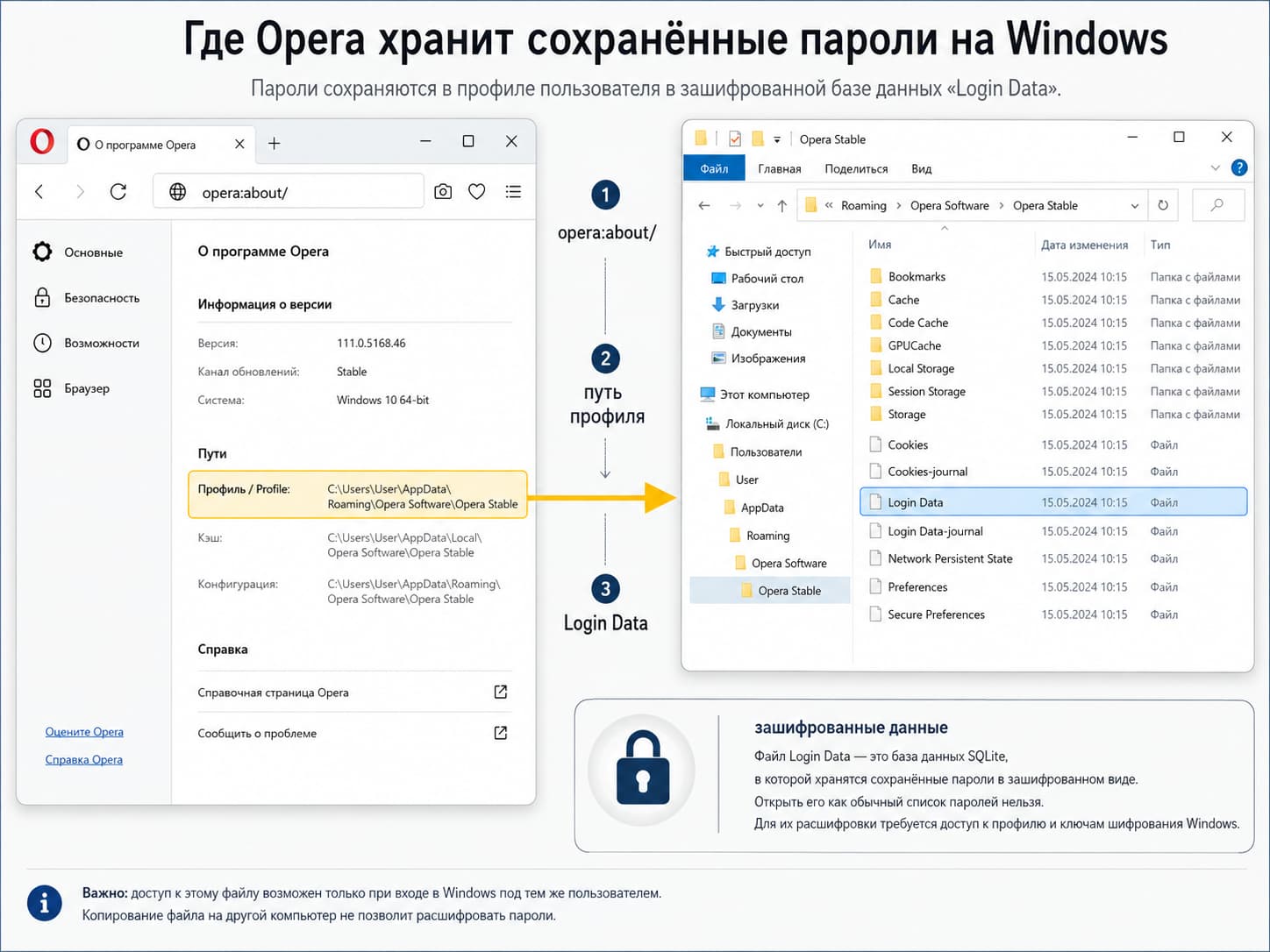This screenshot has height=952, width=1270.
Task: Select 'Пользователи' folder in tree
Action: coord(757,451)
